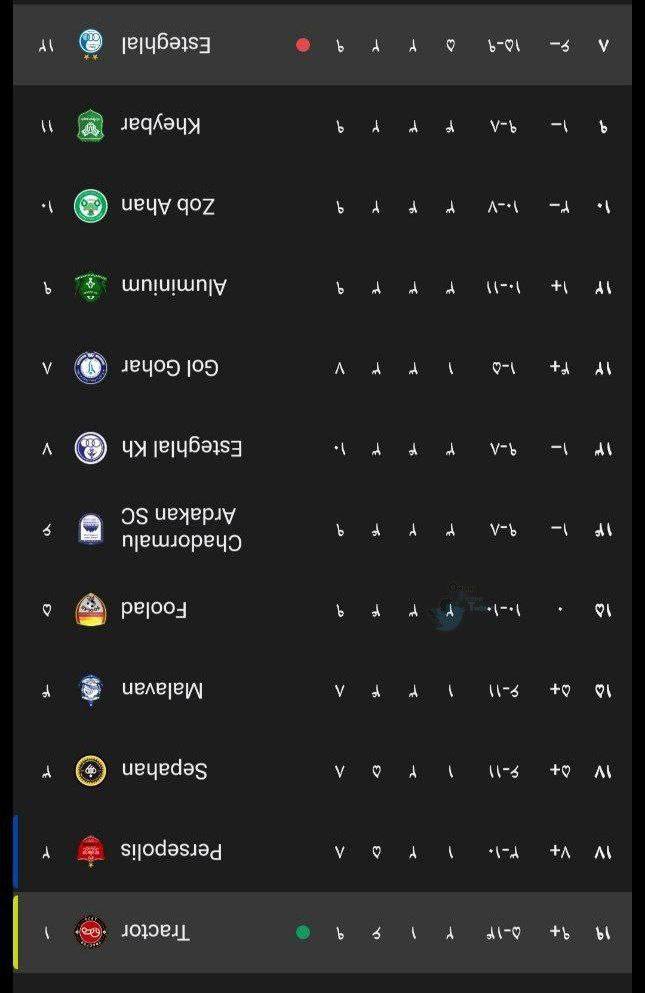The height and width of the screenshot is (993, 645).
Task: Select the Zob Ahan team name
Action: pos(168,206)
